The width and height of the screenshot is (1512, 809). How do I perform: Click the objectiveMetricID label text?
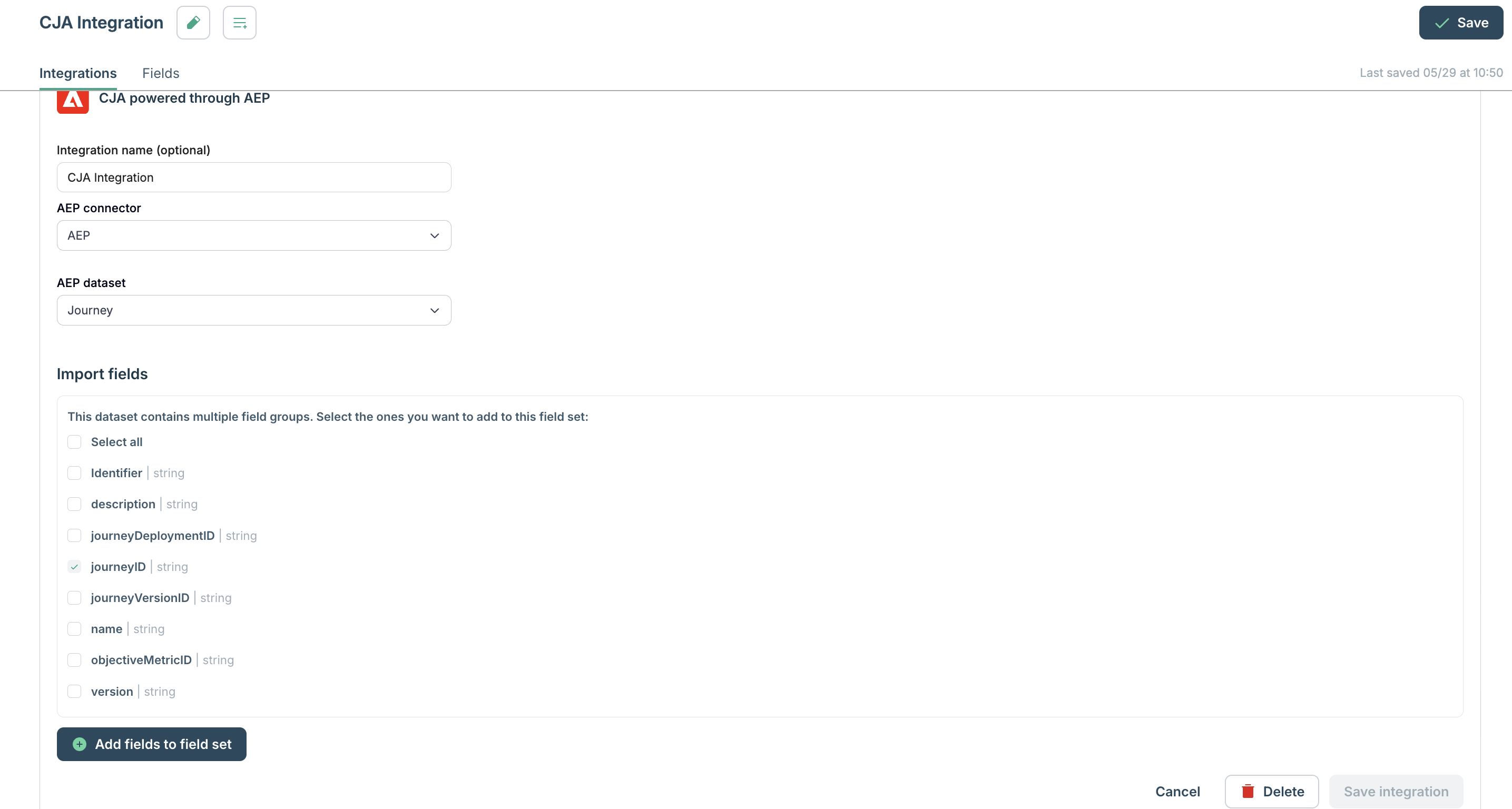(142, 660)
